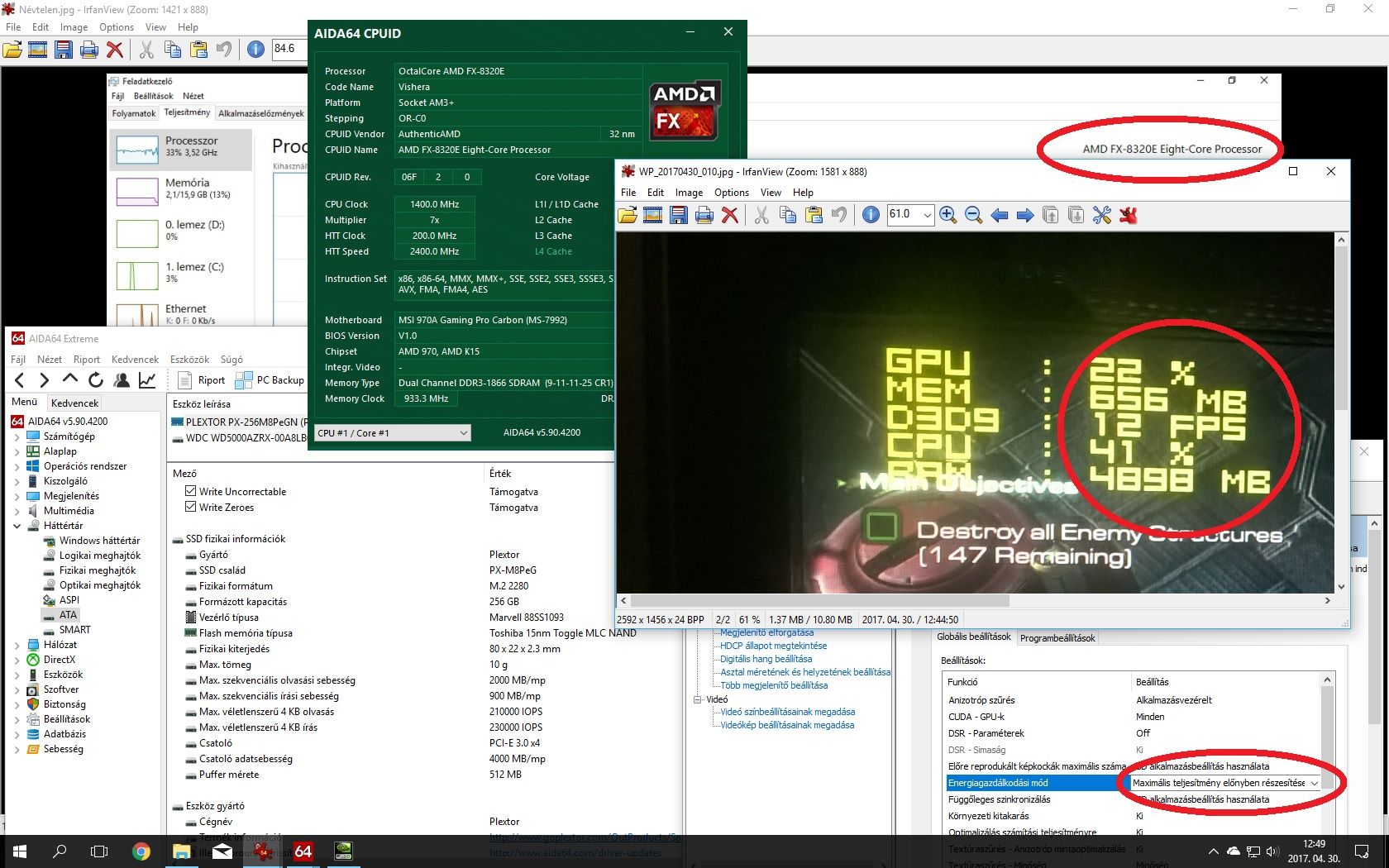Go up one level in AIDA64
This screenshot has height=868, width=1389.
(x=70, y=380)
